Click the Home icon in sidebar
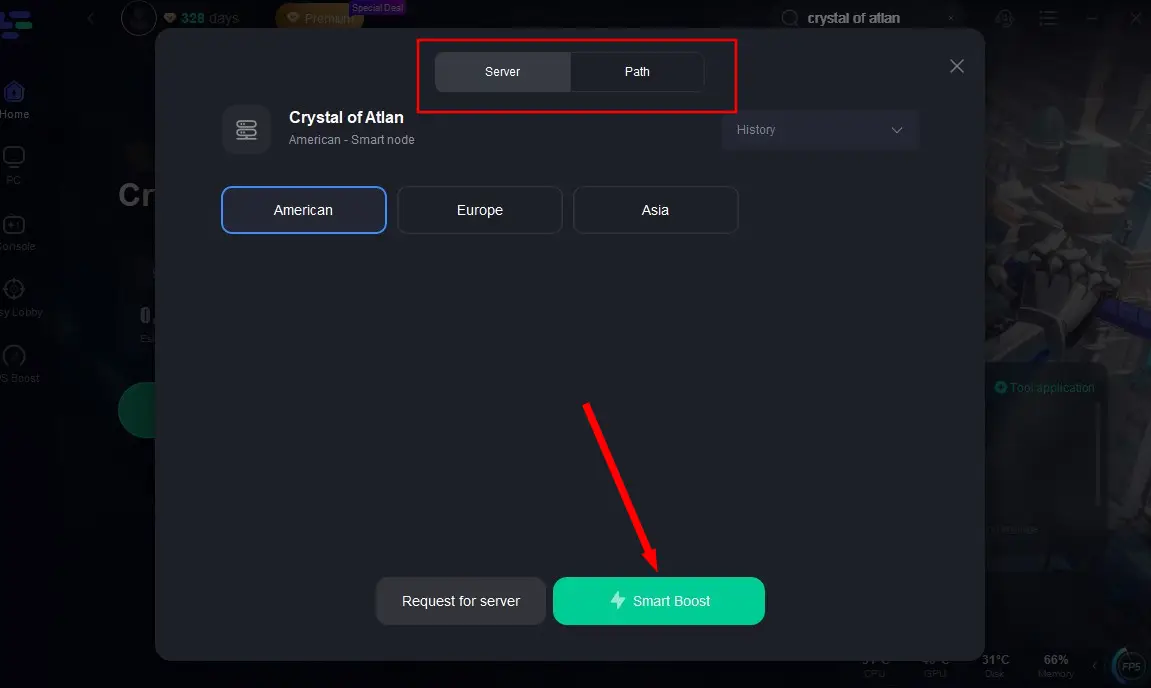This screenshot has height=688, width=1151. pos(14,92)
